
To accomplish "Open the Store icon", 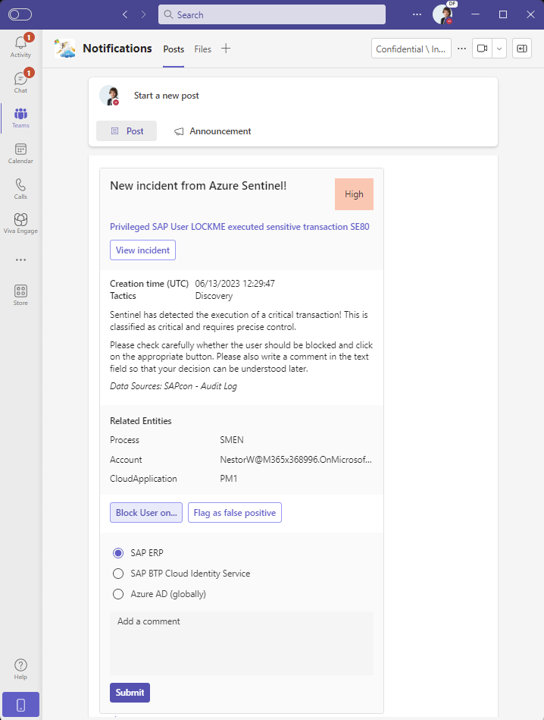I will 21,295.
